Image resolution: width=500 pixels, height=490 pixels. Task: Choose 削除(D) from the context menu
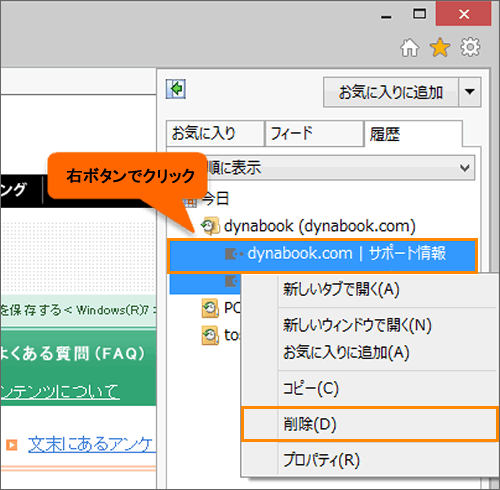click(369, 424)
